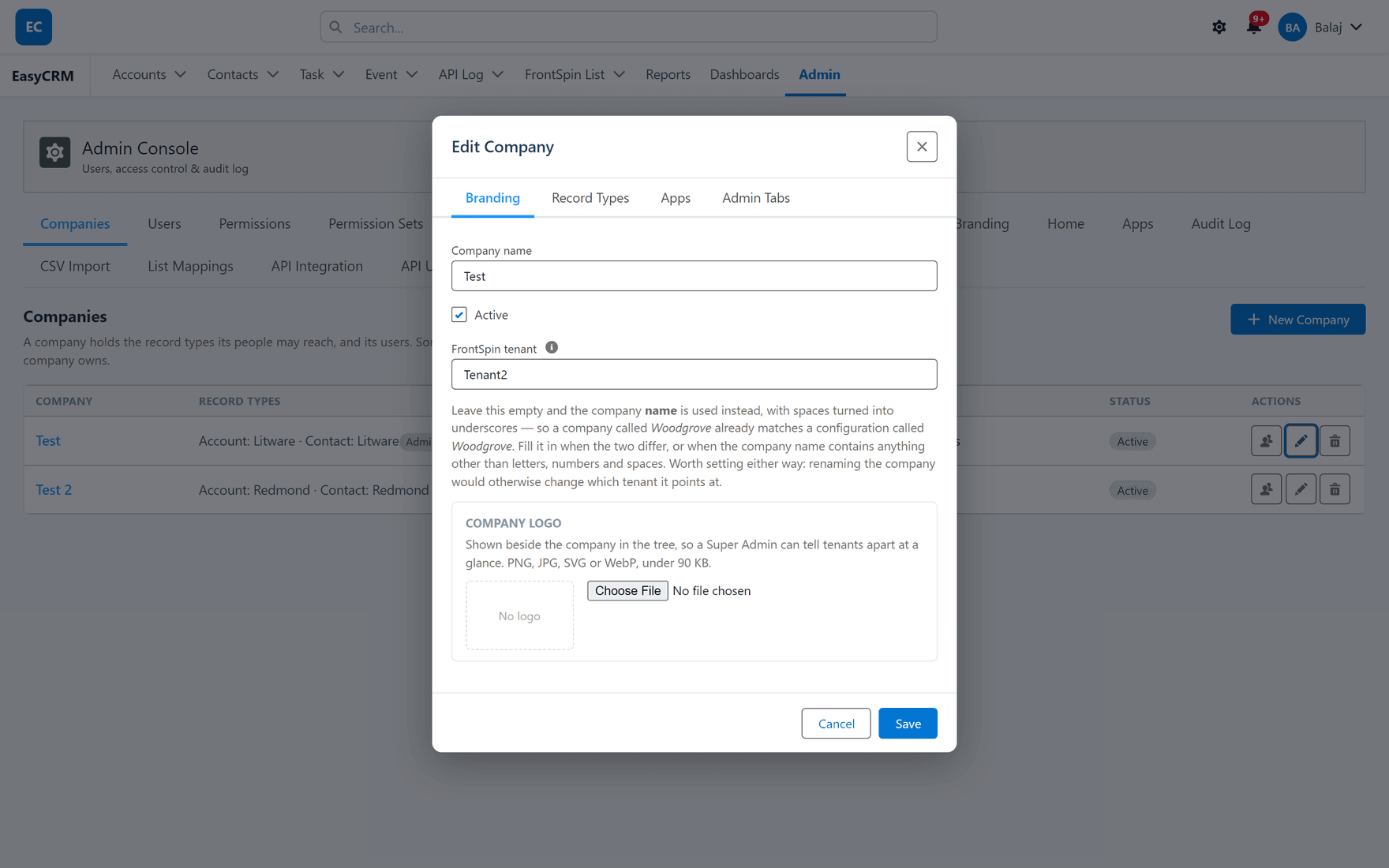Click the search magnifier icon
This screenshot has height=868, width=1389.
point(336,27)
